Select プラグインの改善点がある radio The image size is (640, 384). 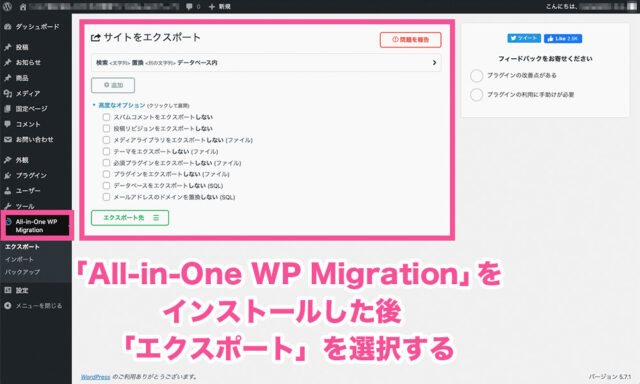tap(476, 75)
